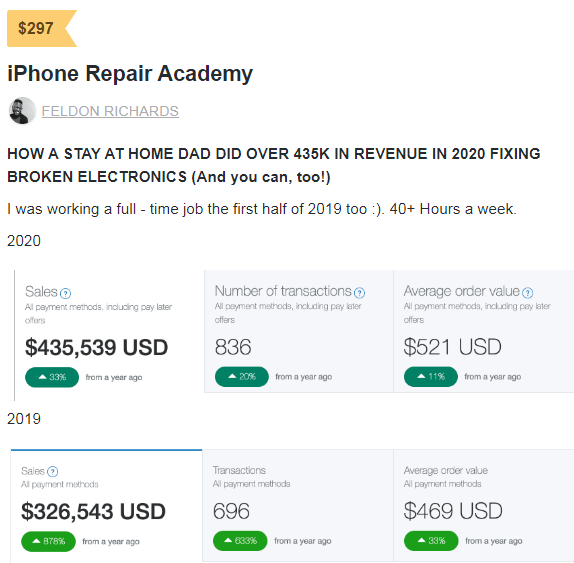
Task: Click the 33% badge under $469 USD
Action: (431, 541)
